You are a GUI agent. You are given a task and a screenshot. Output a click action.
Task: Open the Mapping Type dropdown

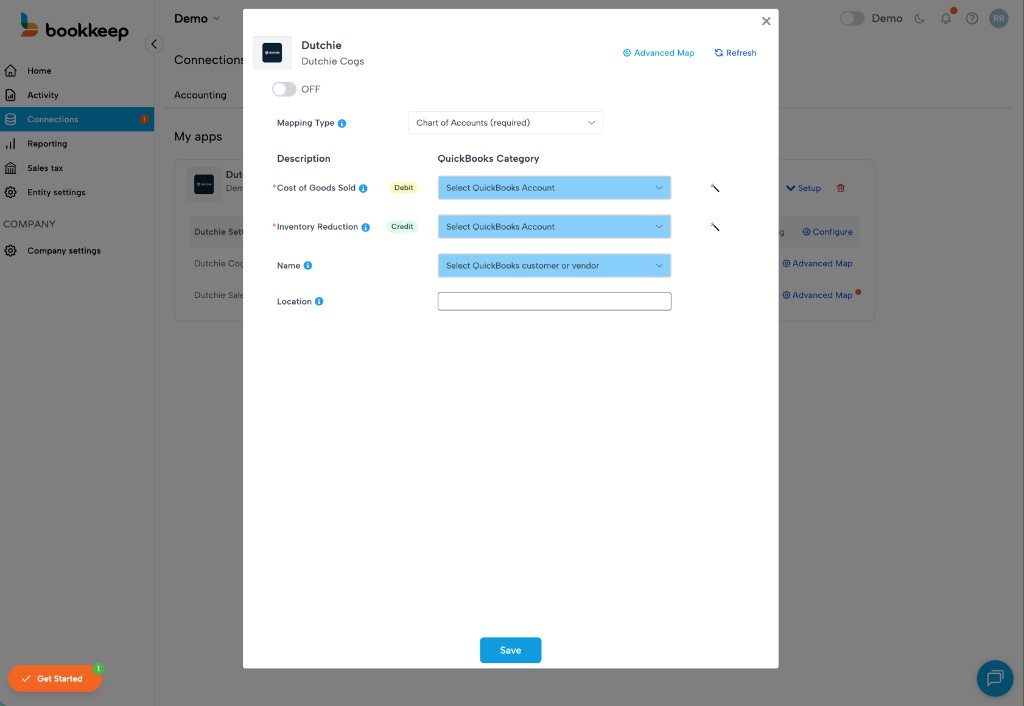(x=505, y=123)
